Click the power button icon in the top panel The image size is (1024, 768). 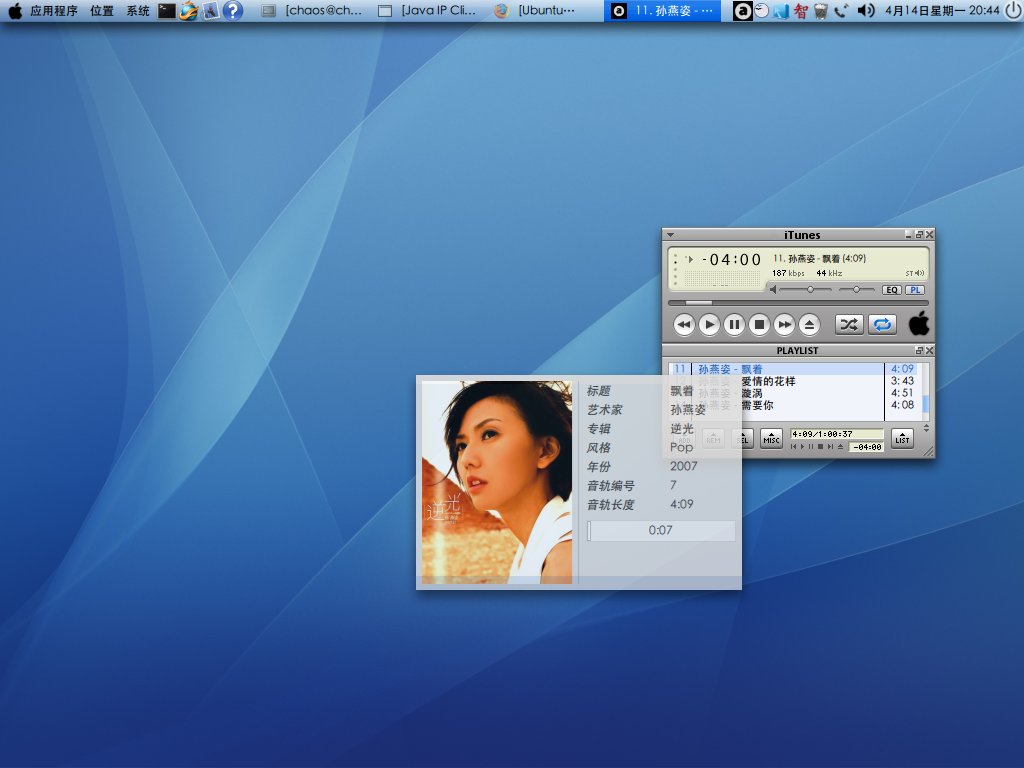(1014, 10)
